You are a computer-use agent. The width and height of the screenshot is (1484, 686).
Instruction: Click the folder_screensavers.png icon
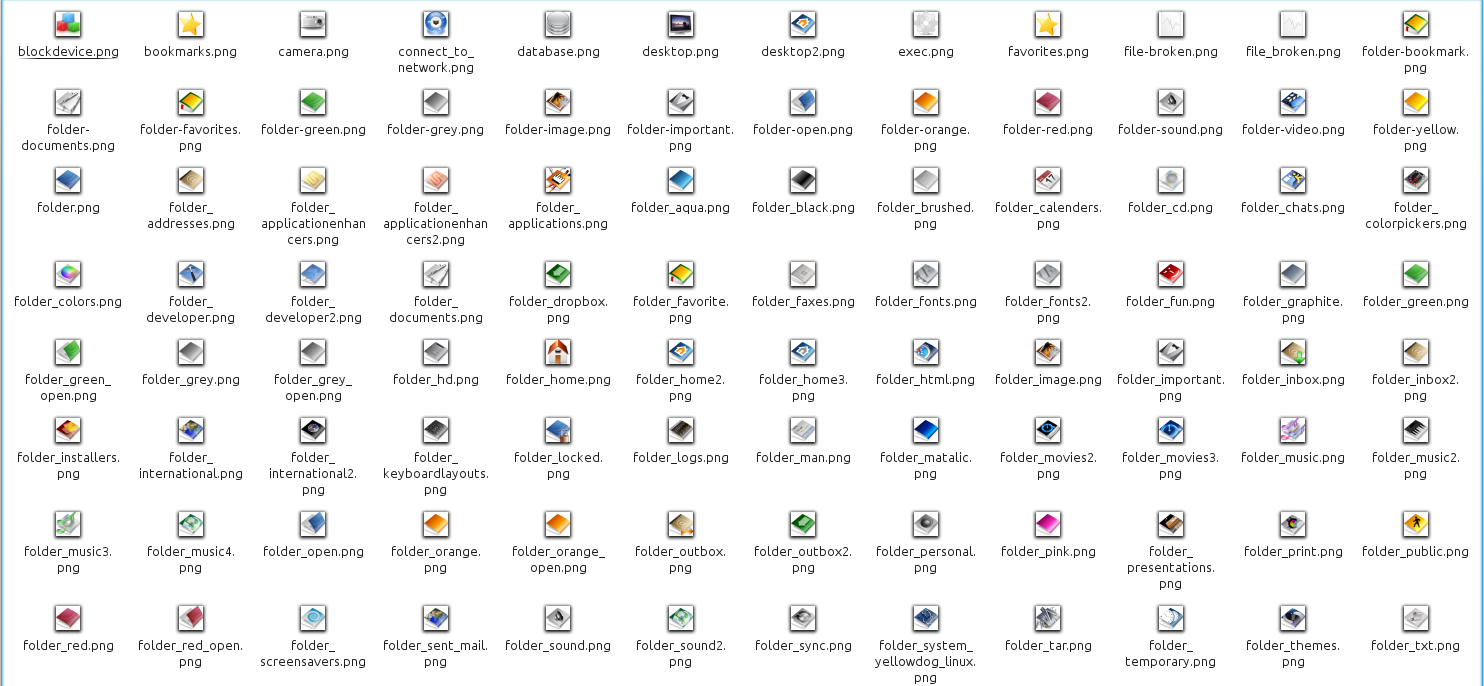point(313,618)
